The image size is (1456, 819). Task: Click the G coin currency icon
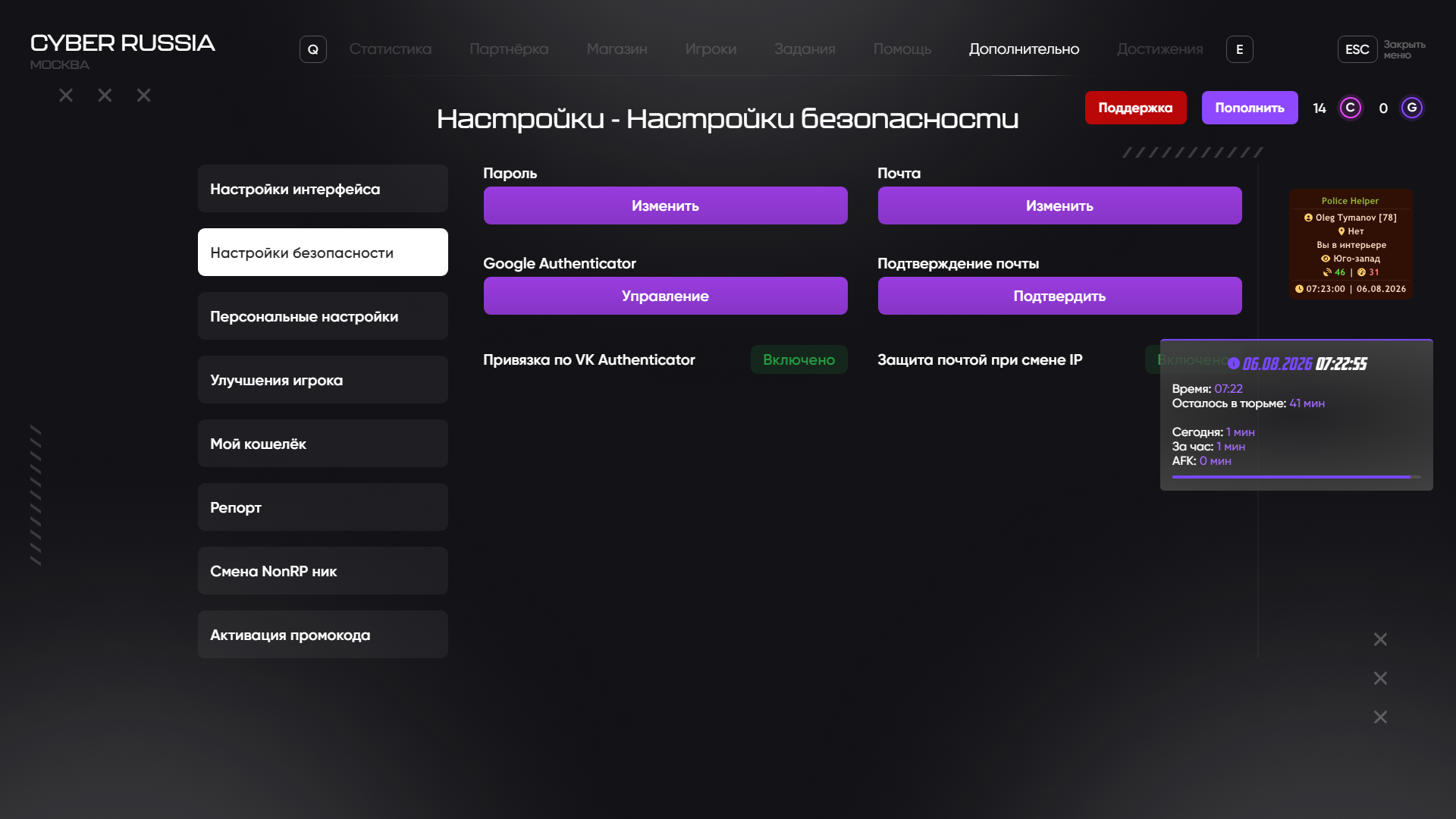click(1412, 108)
